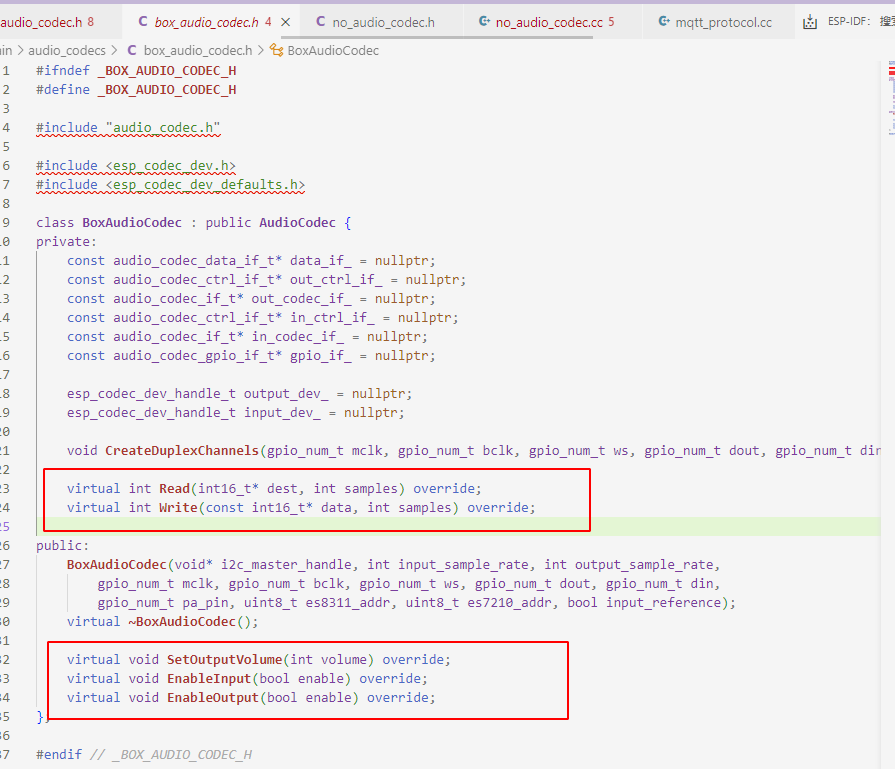Click the in_codec_if_ member declaration

point(247,336)
